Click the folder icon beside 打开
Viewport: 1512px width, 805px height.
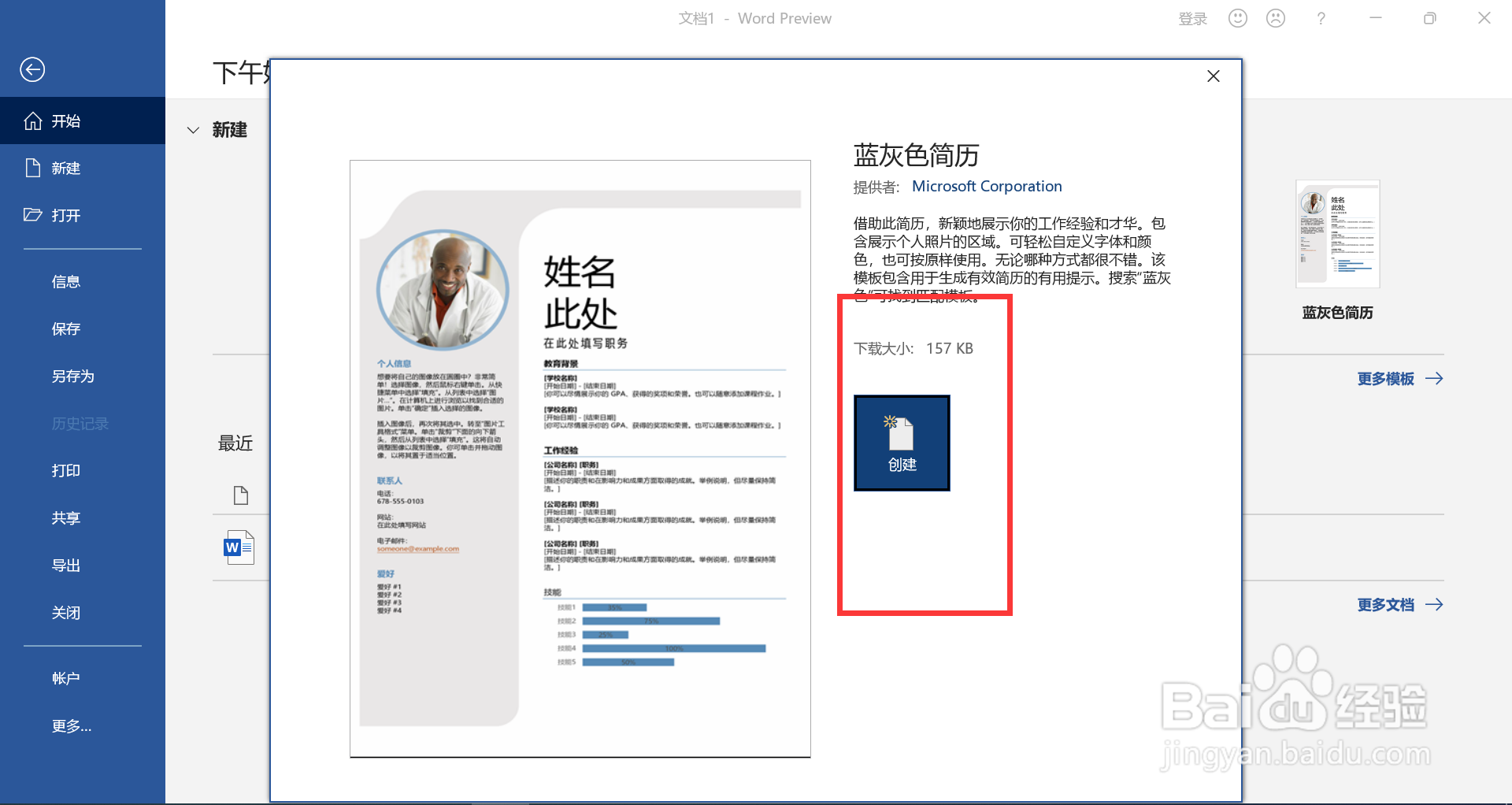click(x=33, y=215)
